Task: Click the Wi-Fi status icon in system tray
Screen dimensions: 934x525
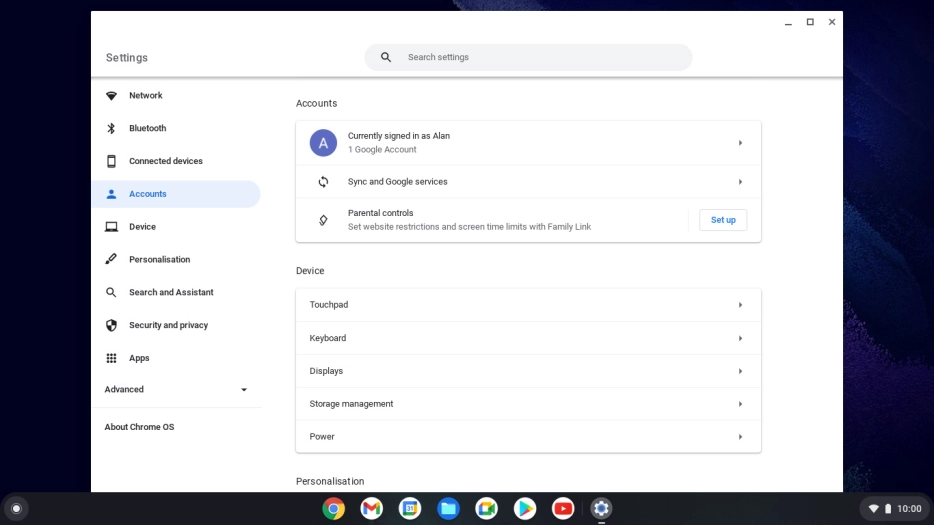Action: coord(873,508)
